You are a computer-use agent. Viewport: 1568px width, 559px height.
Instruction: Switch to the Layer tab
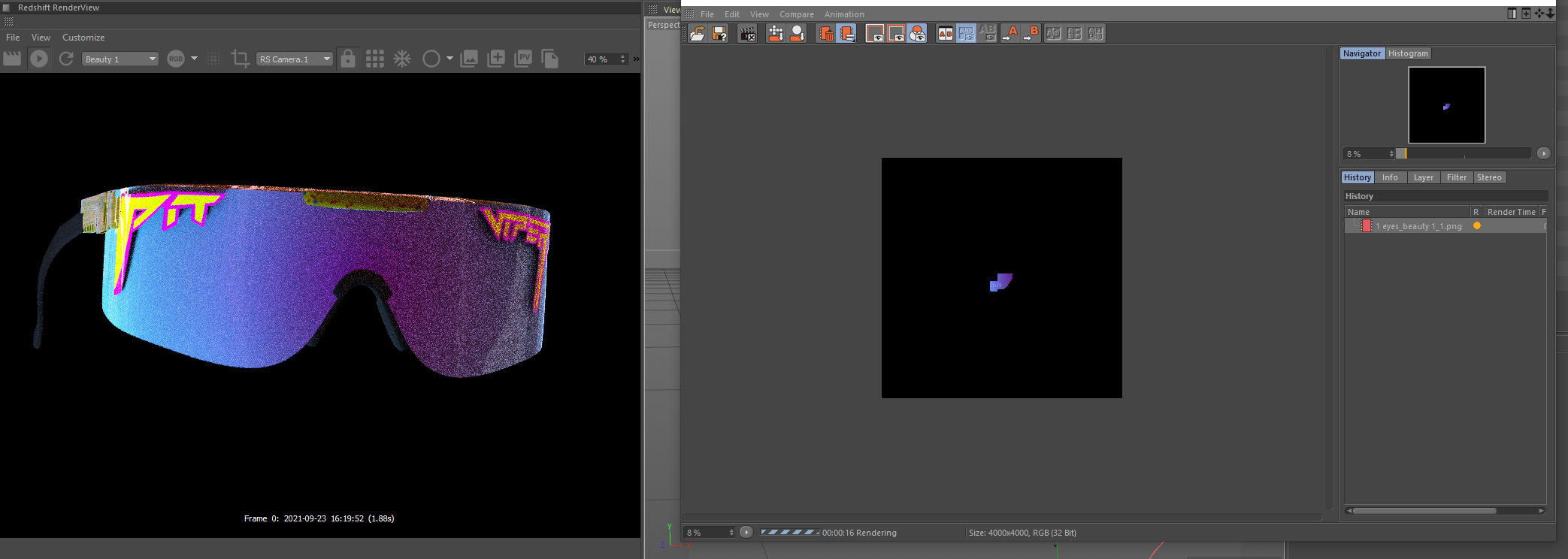coord(1423,177)
